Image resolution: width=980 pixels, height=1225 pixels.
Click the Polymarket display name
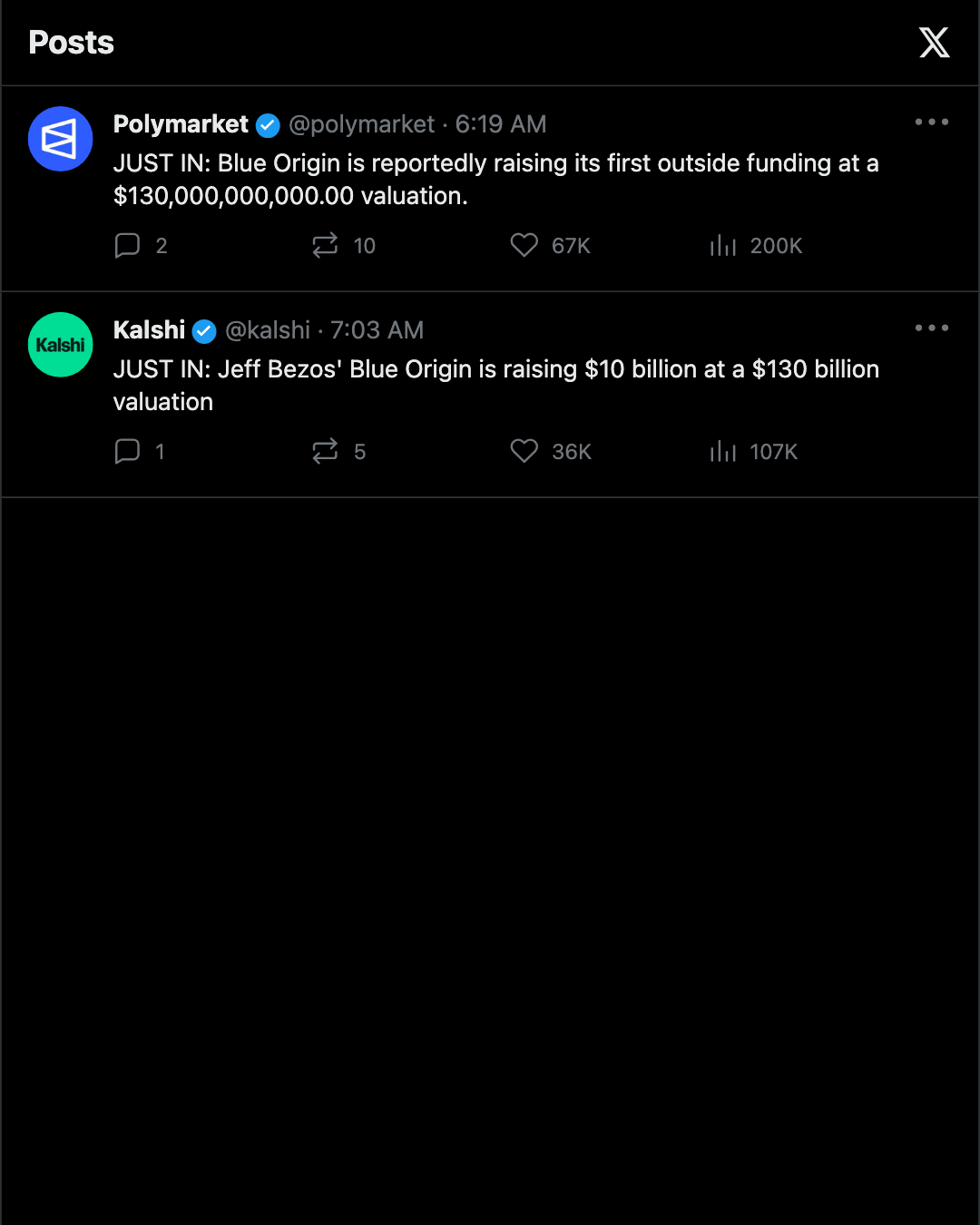point(181,124)
